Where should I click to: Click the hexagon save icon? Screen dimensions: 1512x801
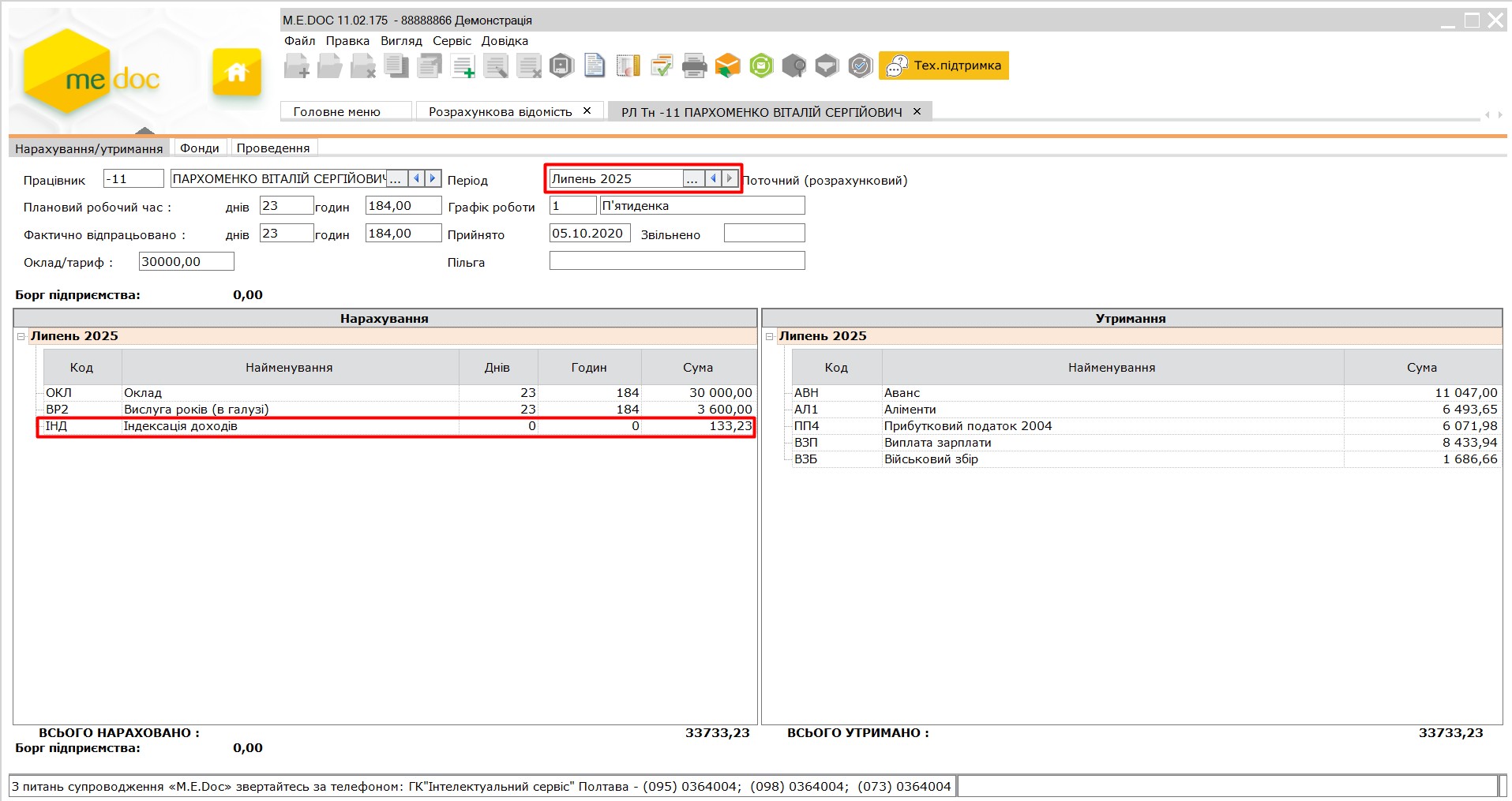tap(561, 66)
